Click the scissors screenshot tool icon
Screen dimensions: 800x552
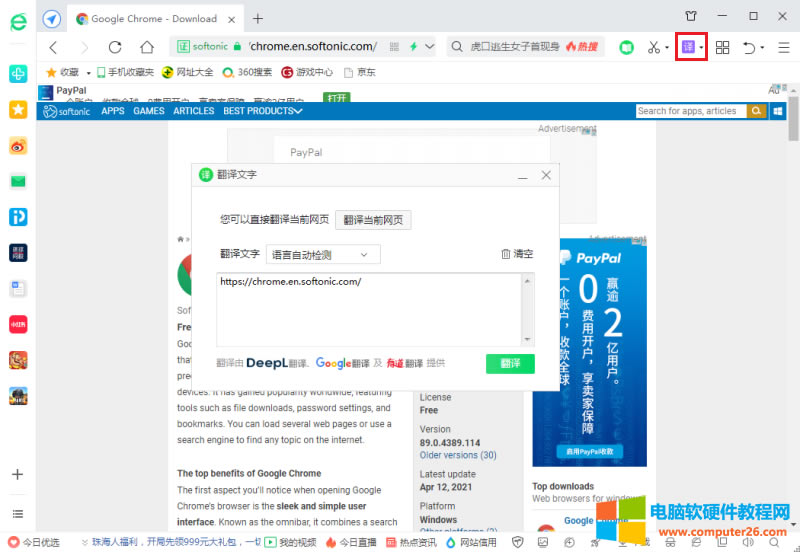click(x=653, y=47)
